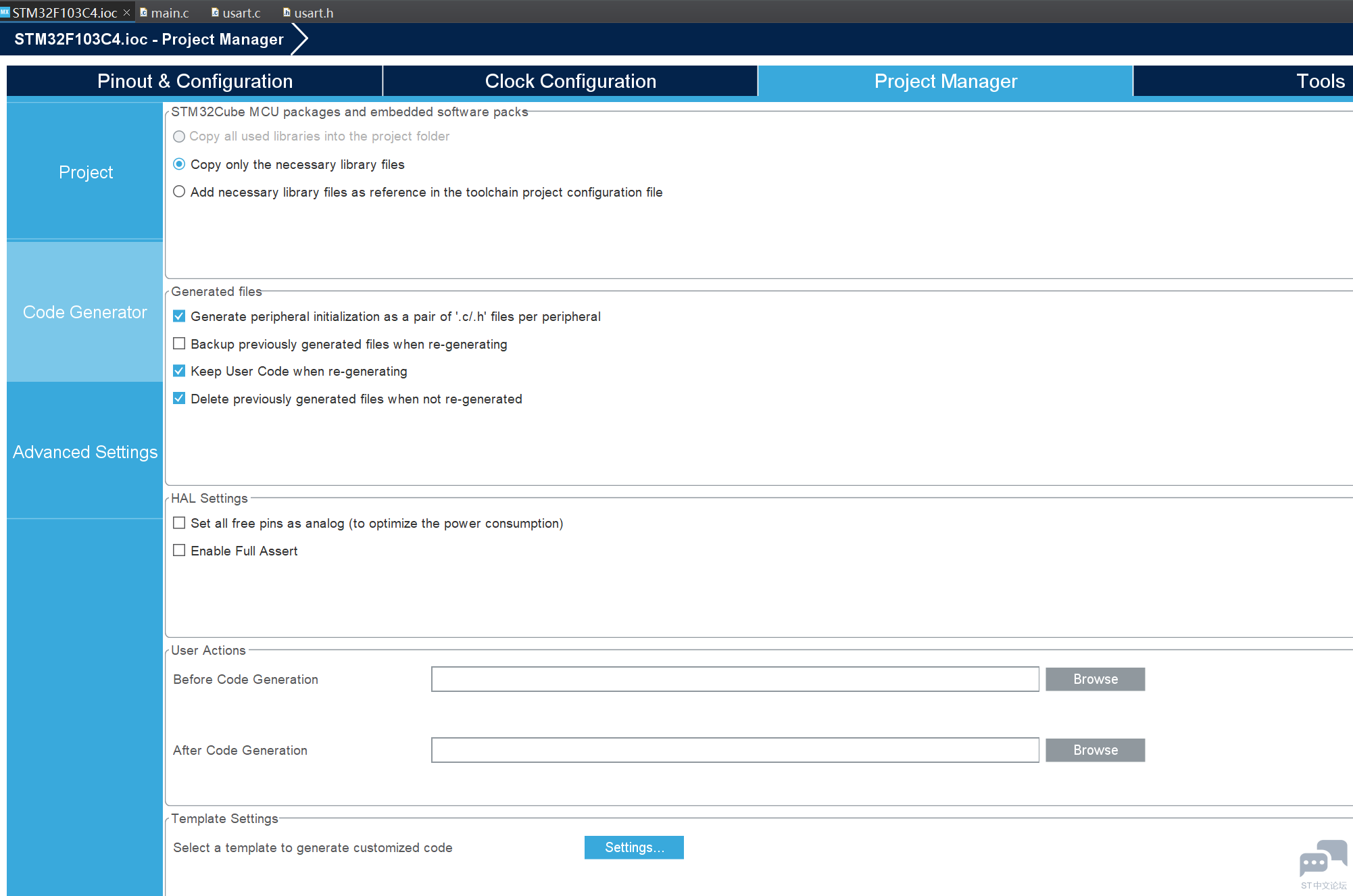Enable Set all free pins as analog
Viewport: 1353px width, 896px height.
click(179, 522)
